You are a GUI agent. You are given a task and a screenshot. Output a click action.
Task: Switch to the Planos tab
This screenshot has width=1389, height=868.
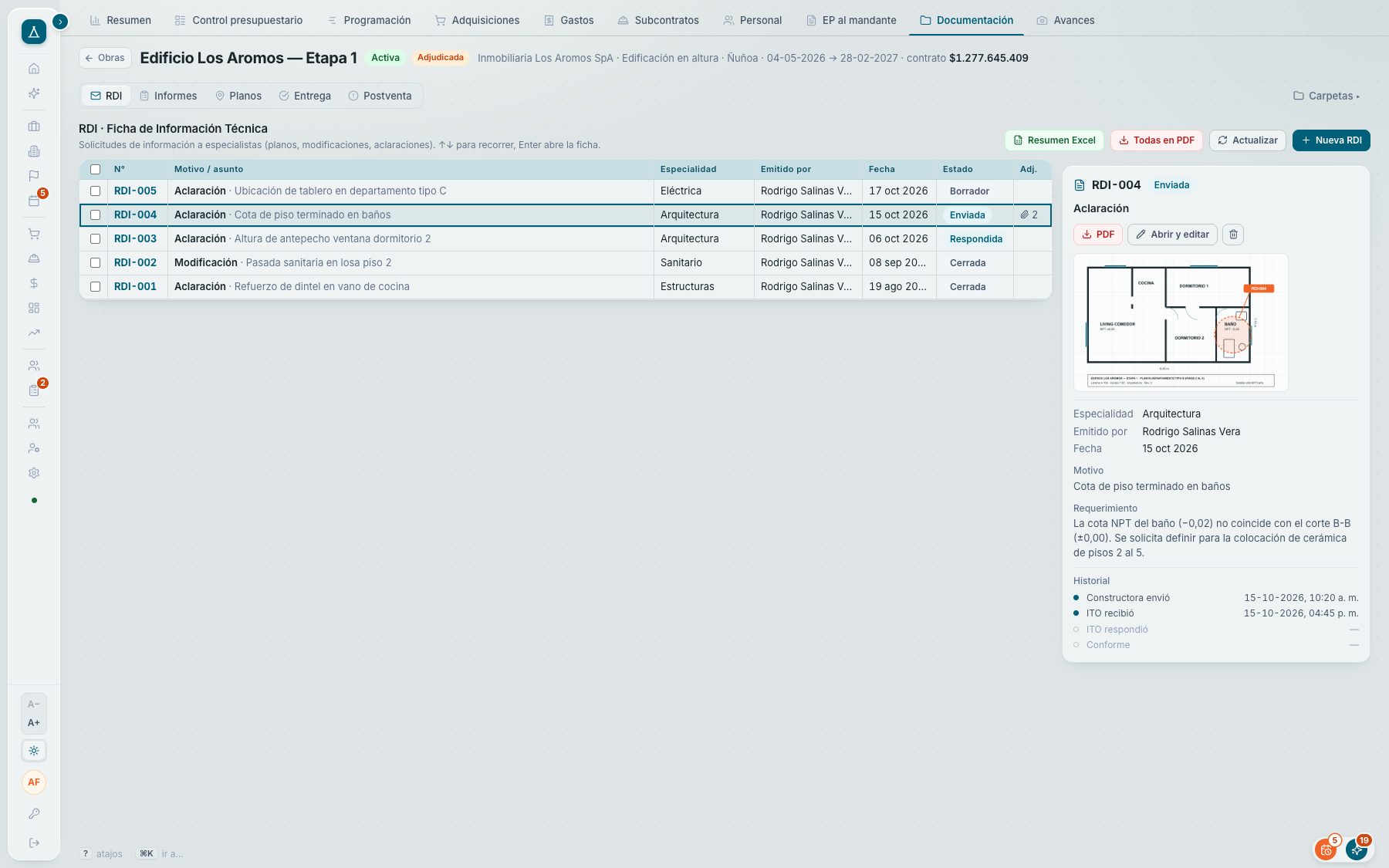coord(238,96)
